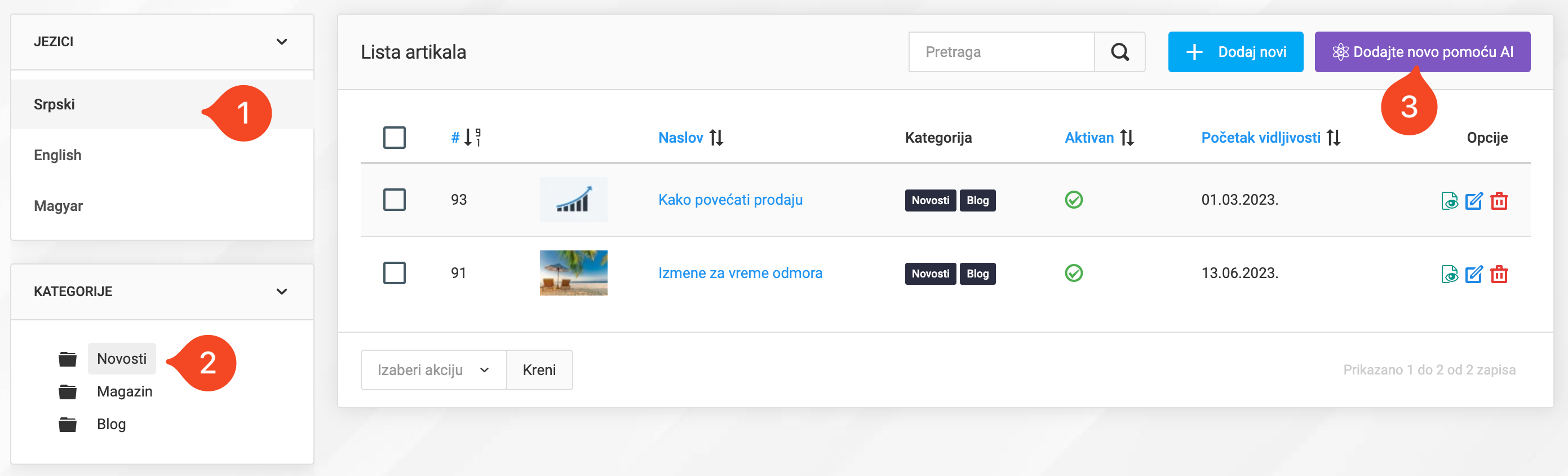Open Izmene za vreme odmora link
The image size is (1568, 476).
click(740, 273)
